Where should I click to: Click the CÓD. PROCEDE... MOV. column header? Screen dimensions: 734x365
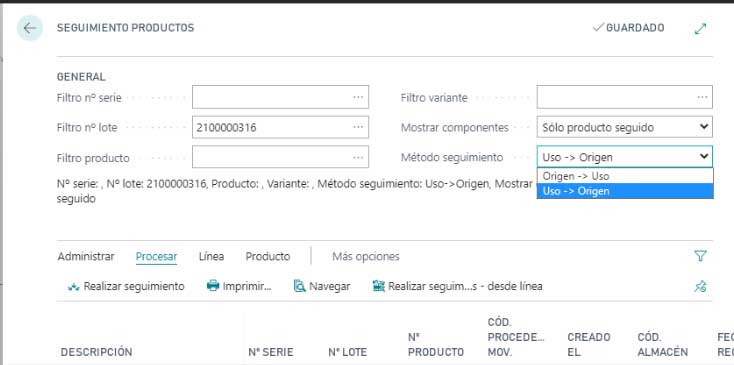tap(516, 337)
